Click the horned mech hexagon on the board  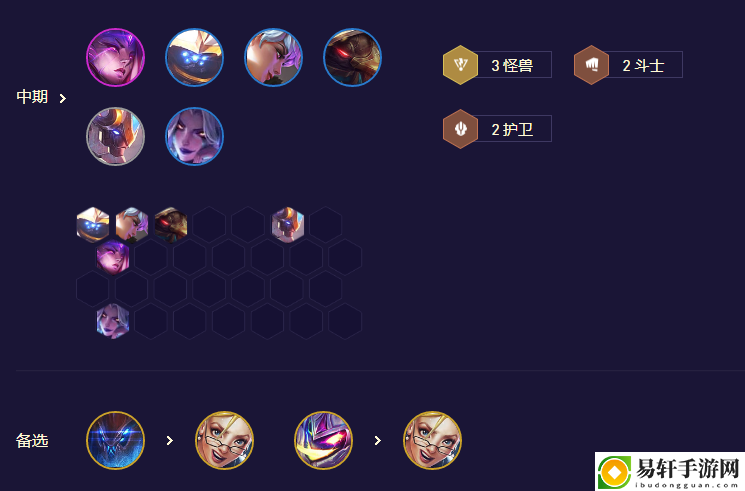(x=287, y=224)
